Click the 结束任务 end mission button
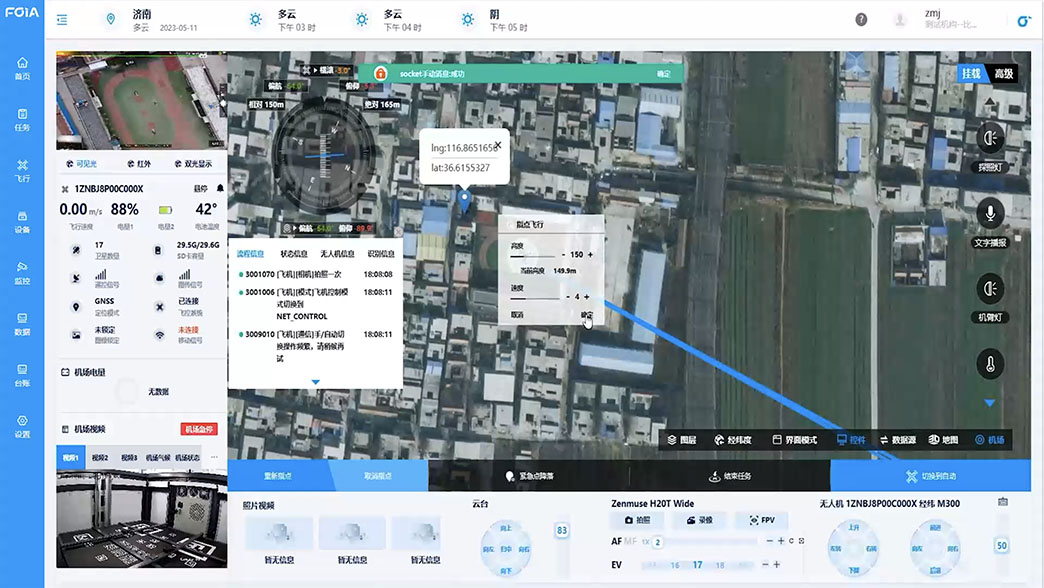 pos(729,476)
